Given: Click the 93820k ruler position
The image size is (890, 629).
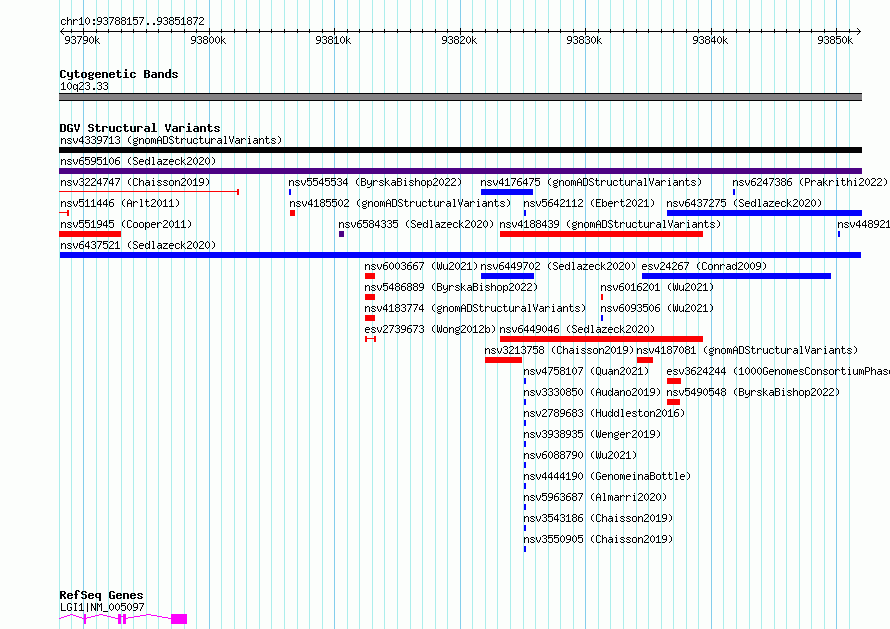Looking at the screenshot, I should click(x=459, y=40).
